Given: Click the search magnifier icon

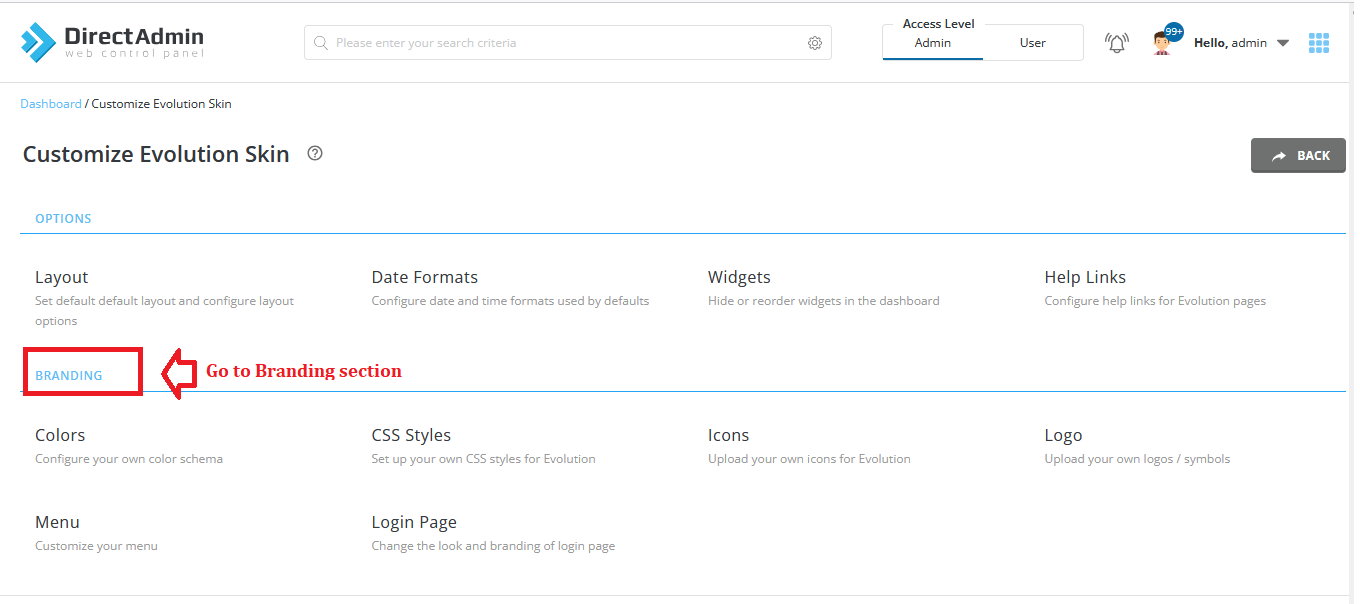Looking at the screenshot, I should coord(321,43).
